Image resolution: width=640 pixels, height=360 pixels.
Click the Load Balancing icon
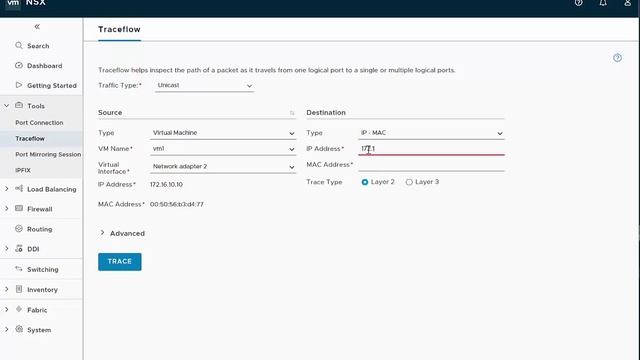coord(19,189)
